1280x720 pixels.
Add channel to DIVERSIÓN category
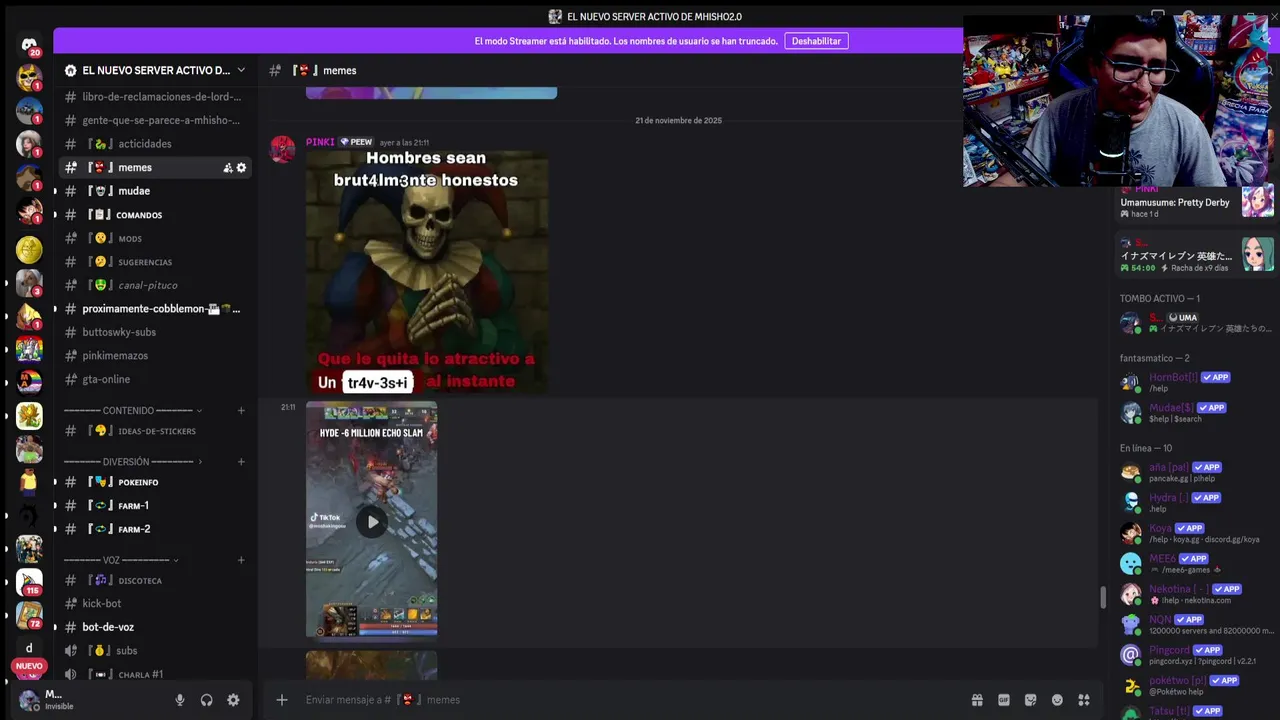(241, 461)
